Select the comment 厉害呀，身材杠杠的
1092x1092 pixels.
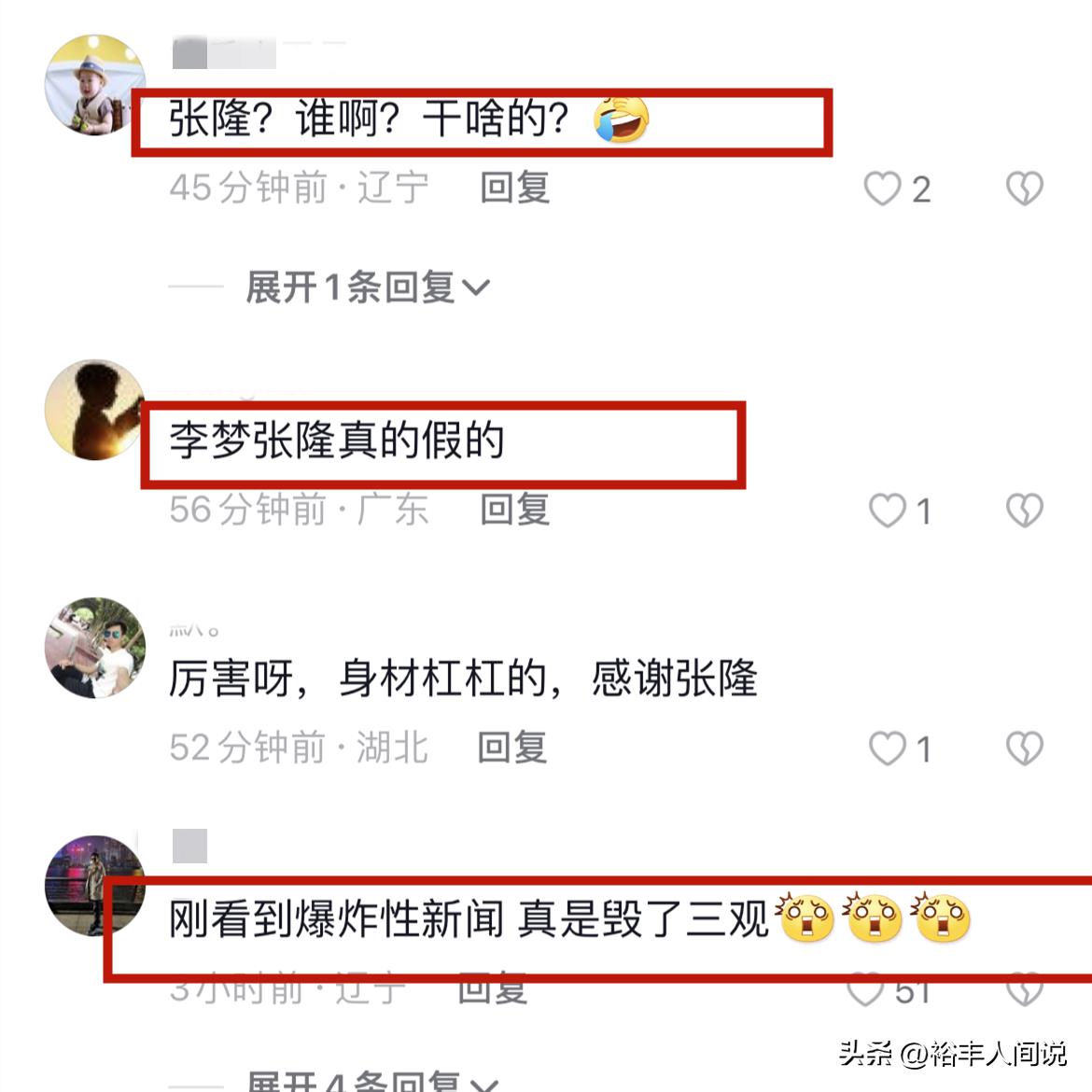(x=463, y=679)
